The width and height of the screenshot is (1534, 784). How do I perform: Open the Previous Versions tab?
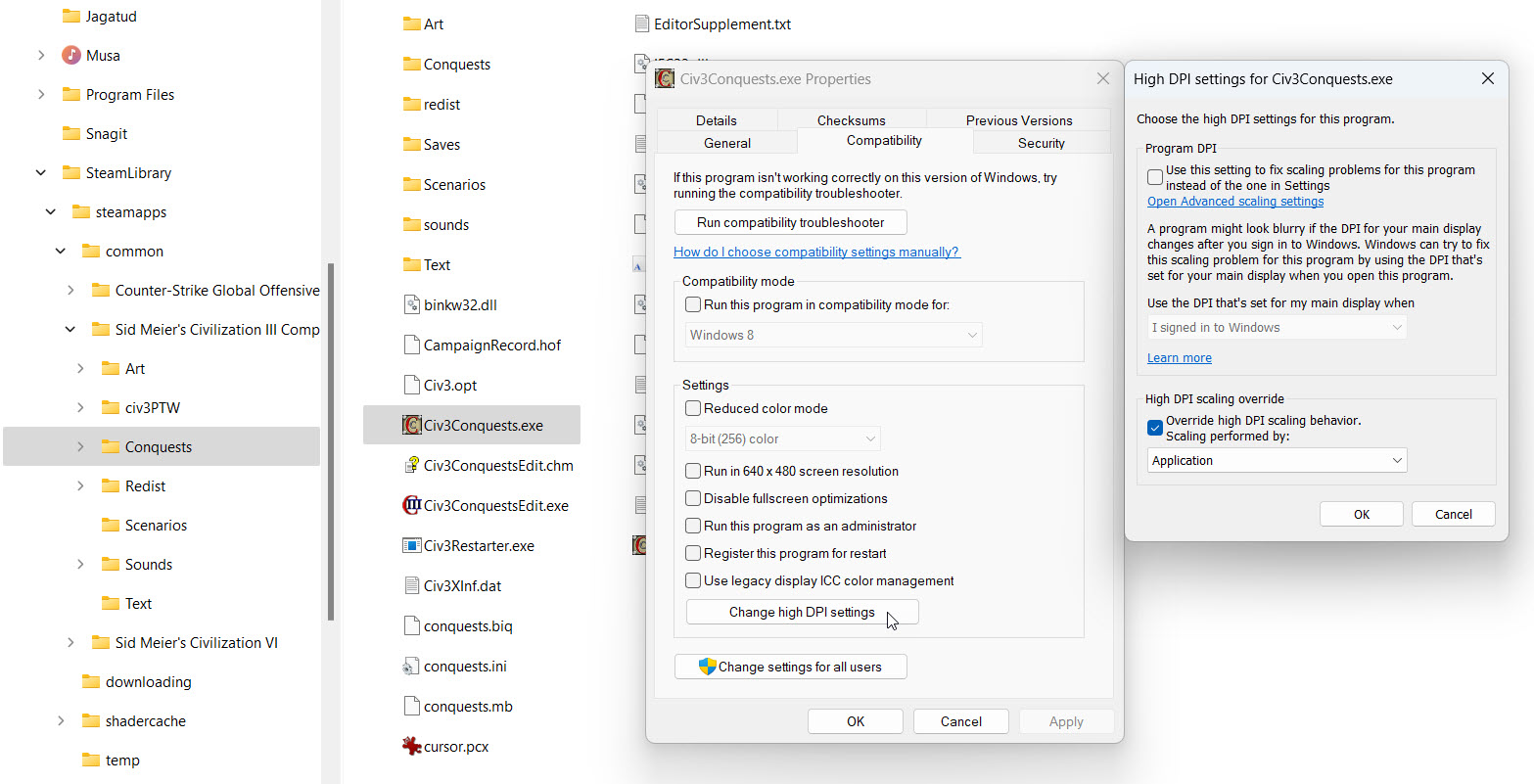click(1018, 120)
